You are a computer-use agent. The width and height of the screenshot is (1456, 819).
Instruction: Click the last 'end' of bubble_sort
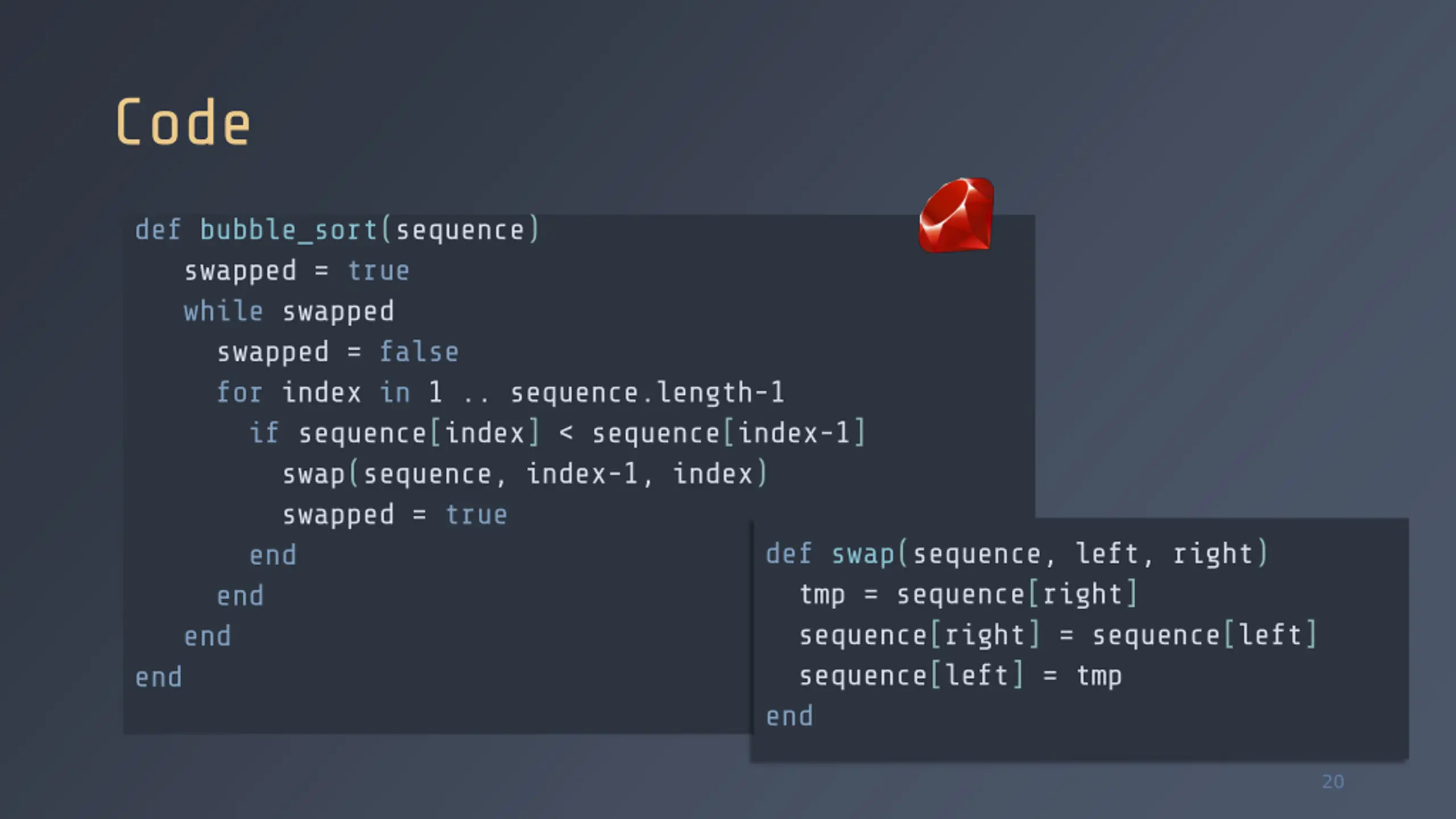click(x=159, y=677)
